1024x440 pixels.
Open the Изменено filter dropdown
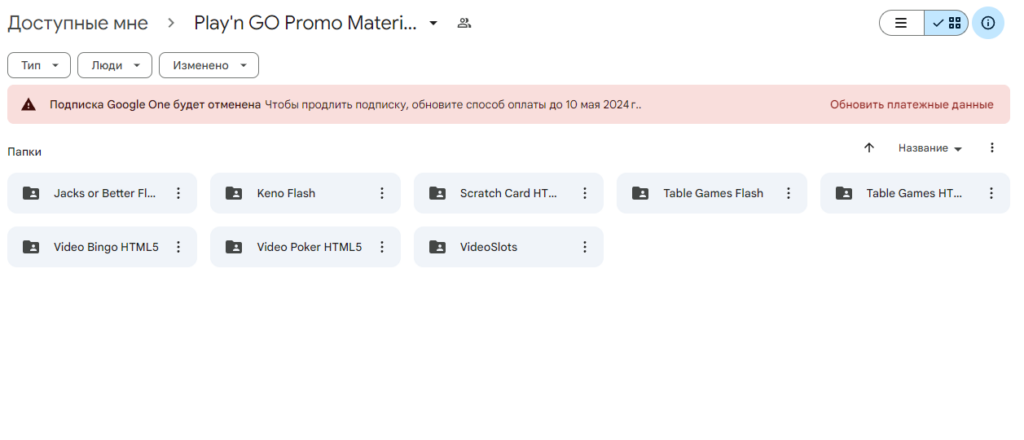click(x=208, y=65)
